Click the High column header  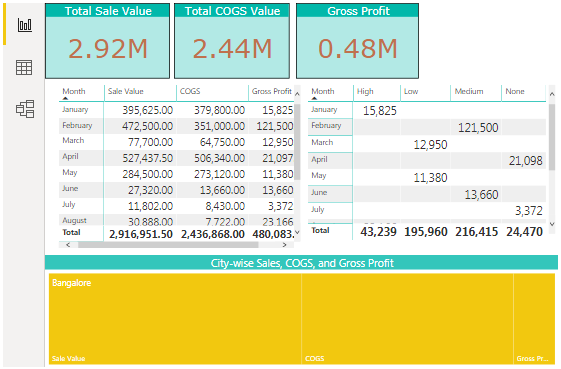(x=365, y=91)
